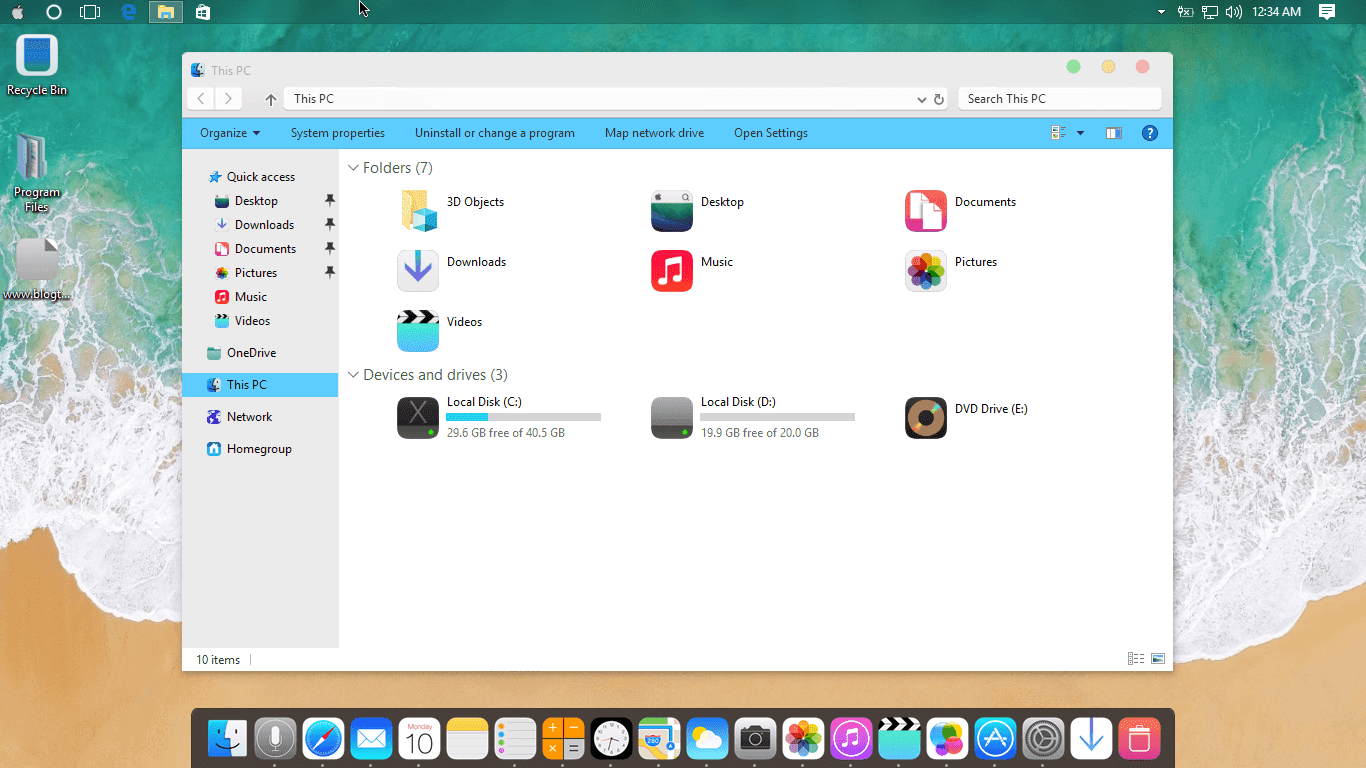
Task: Launch Siri microphone icon in dock
Action: tap(275, 739)
